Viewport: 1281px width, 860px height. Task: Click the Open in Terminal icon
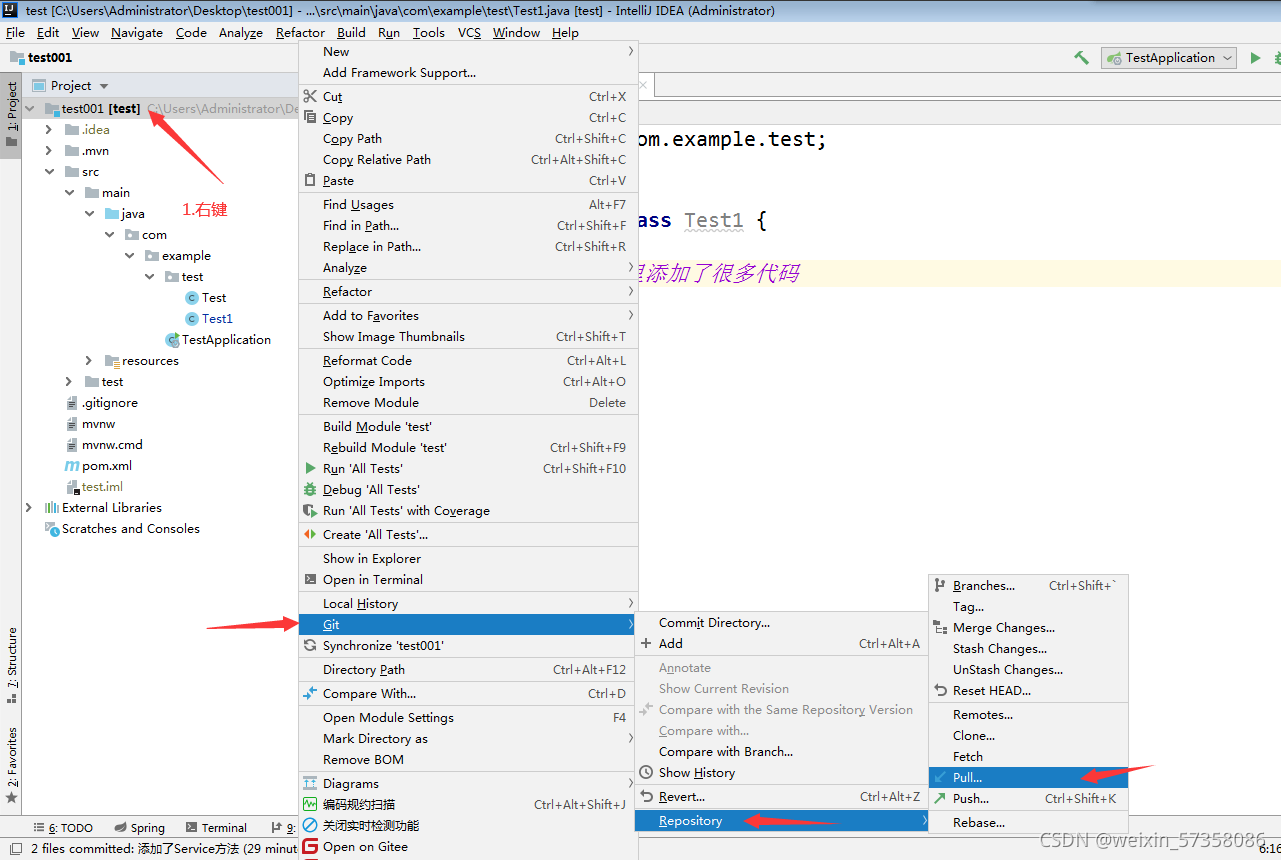pos(310,579)
